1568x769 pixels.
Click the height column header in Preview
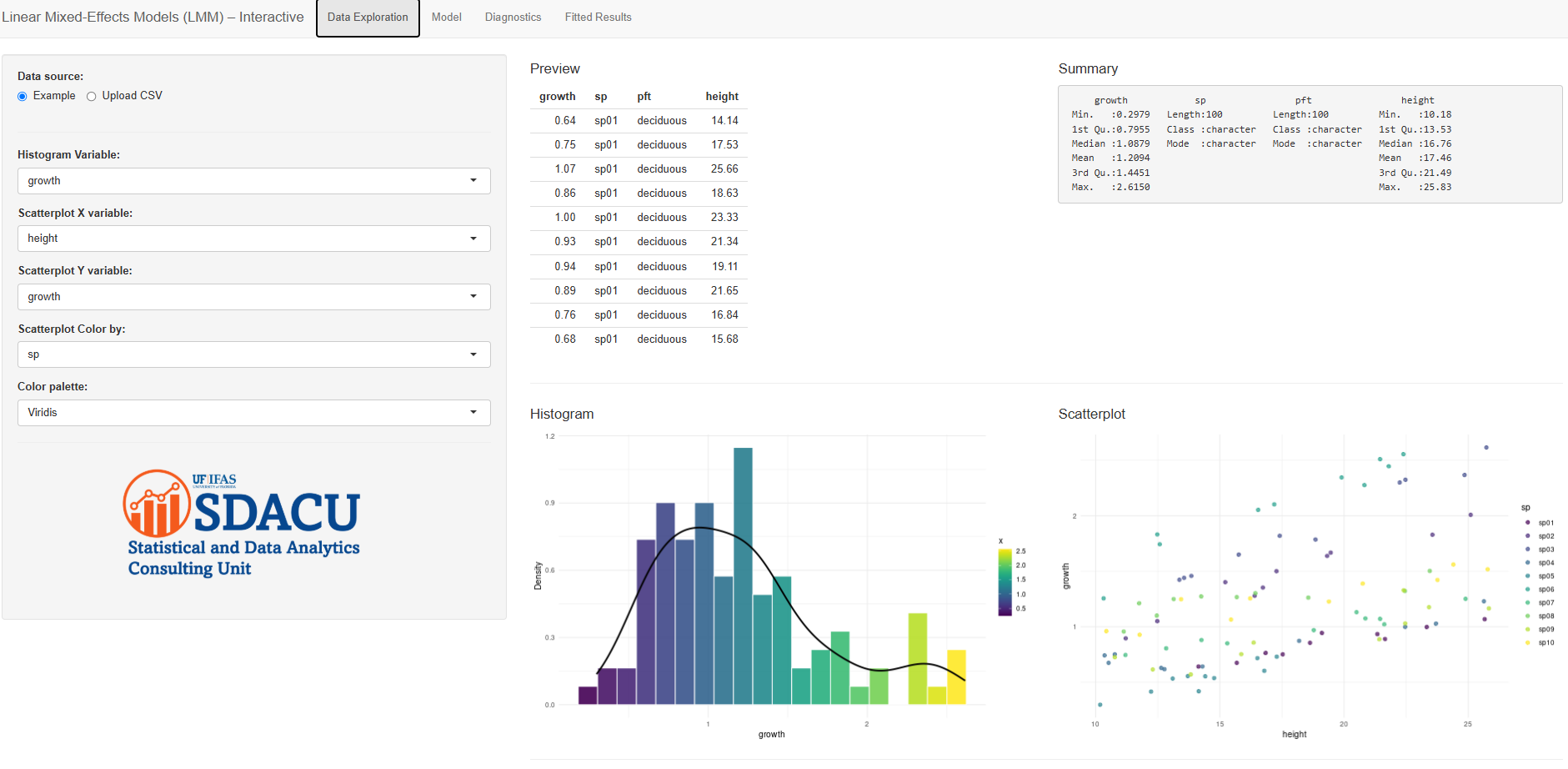click(722, 96)
